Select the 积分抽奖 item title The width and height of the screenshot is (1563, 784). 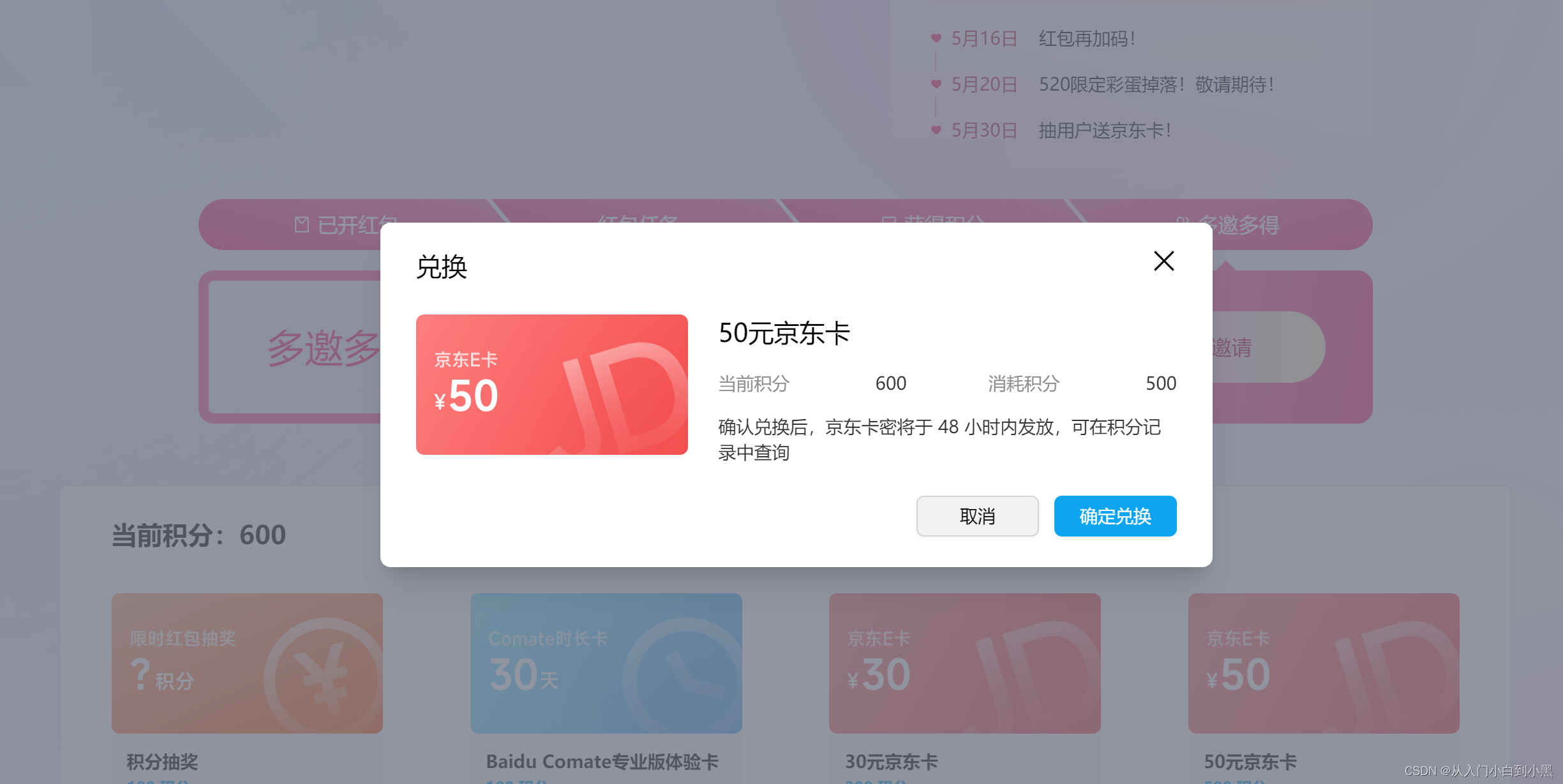pos(162,762)
